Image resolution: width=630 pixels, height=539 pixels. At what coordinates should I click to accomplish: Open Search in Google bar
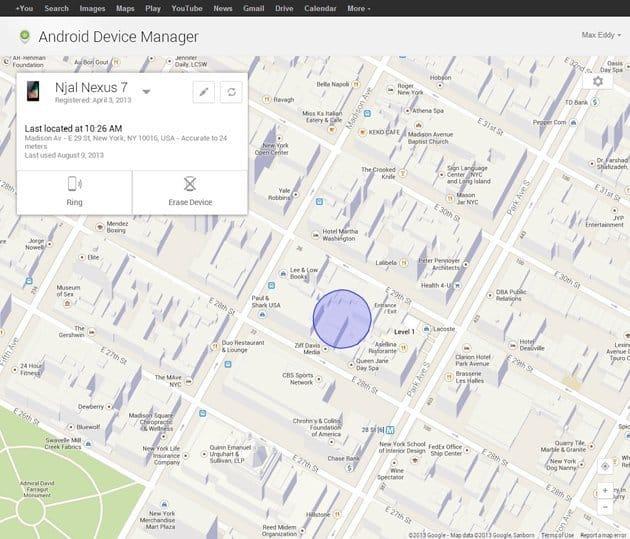coord(56,8)
